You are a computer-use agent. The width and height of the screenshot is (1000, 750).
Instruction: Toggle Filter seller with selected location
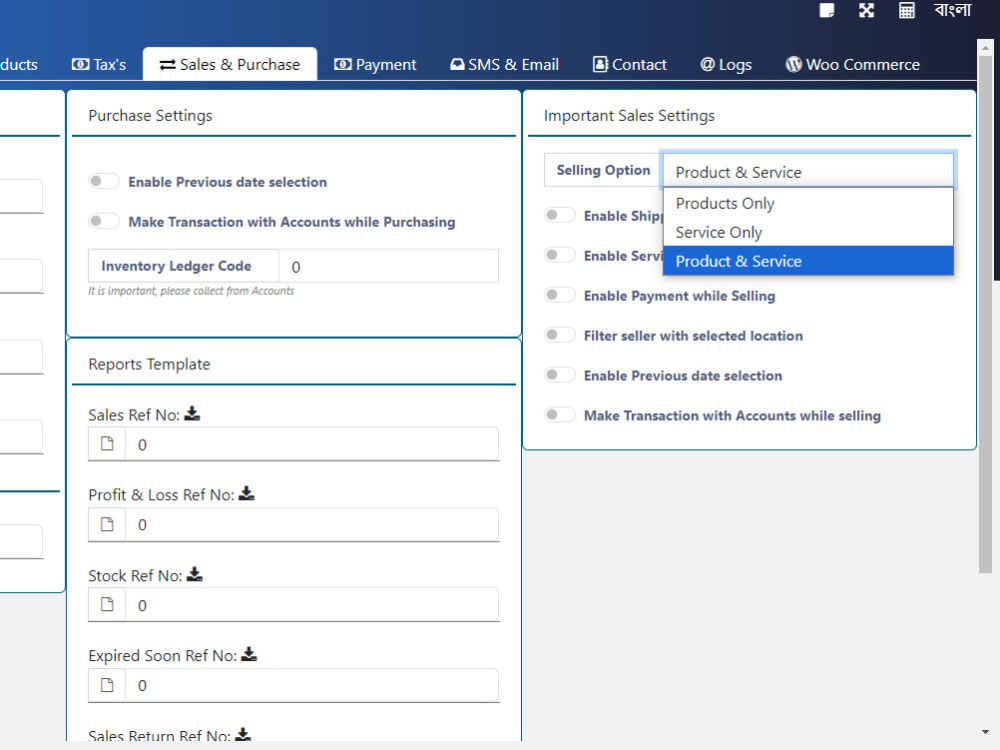click(x=559, y=335)
